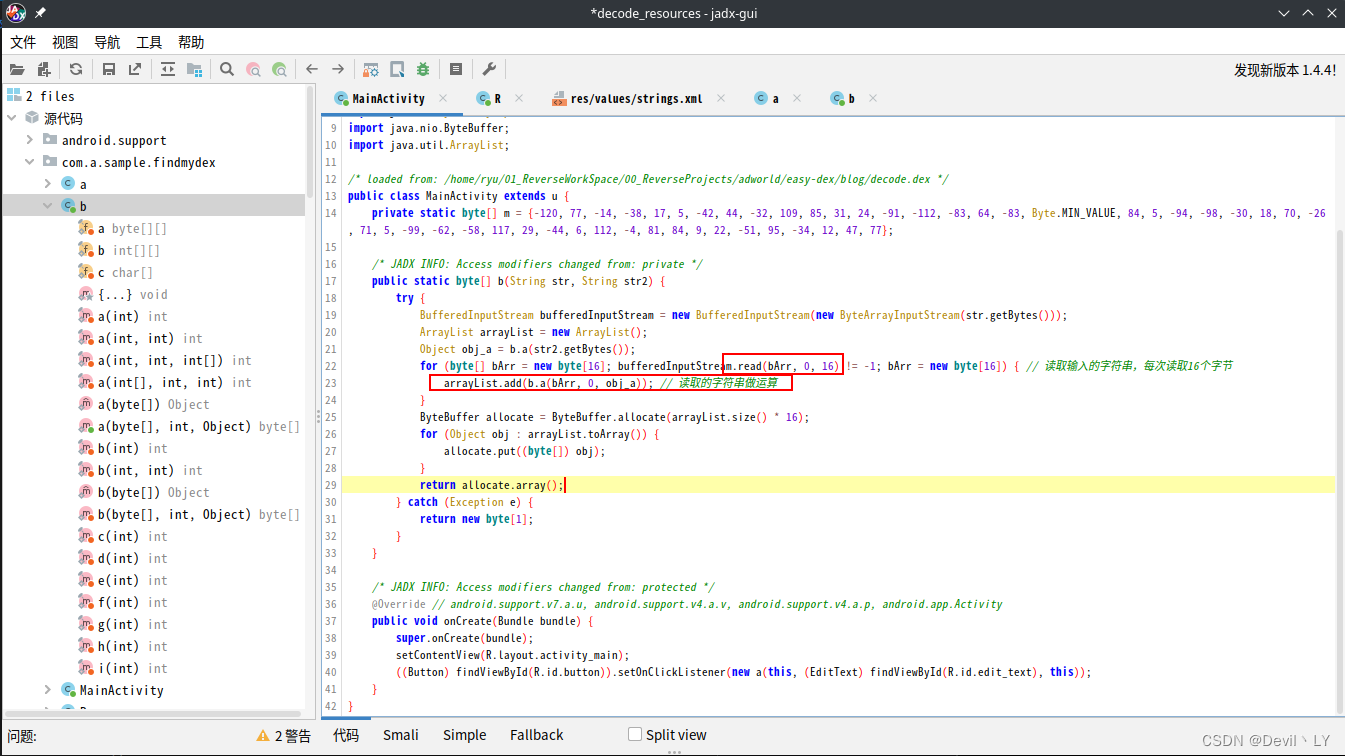The width and height of the screenshot is (1345, 756).
Task: Collapse the 源代码 root node
Action: 11,118
